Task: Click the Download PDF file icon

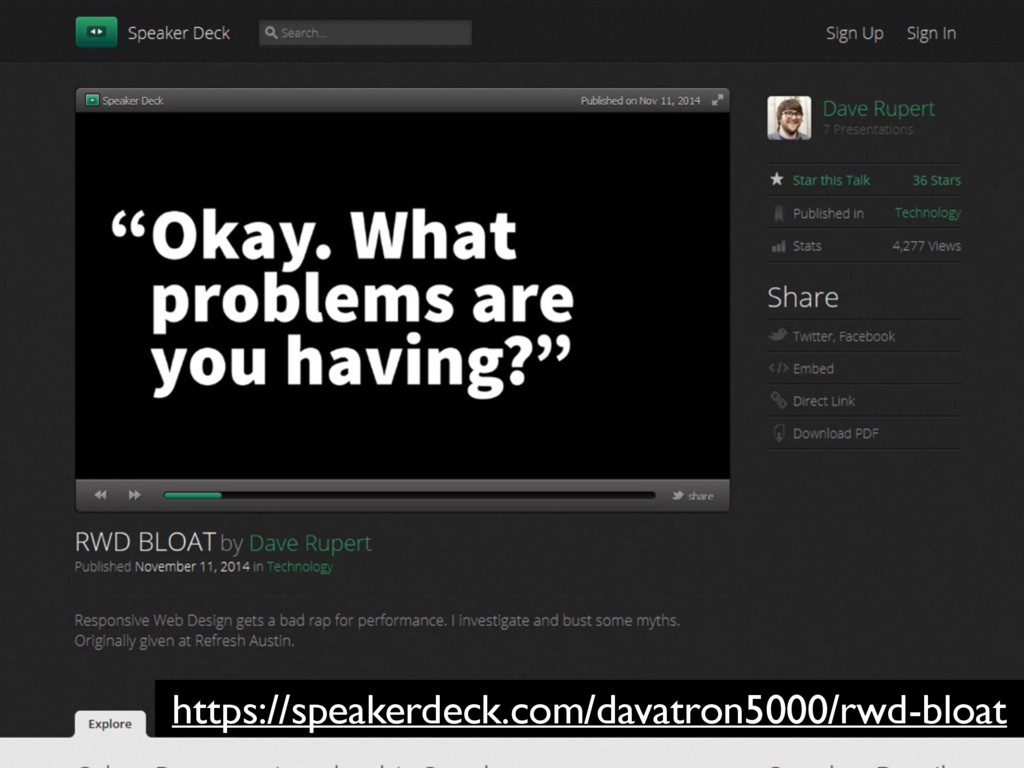Action: pos(778,432)
